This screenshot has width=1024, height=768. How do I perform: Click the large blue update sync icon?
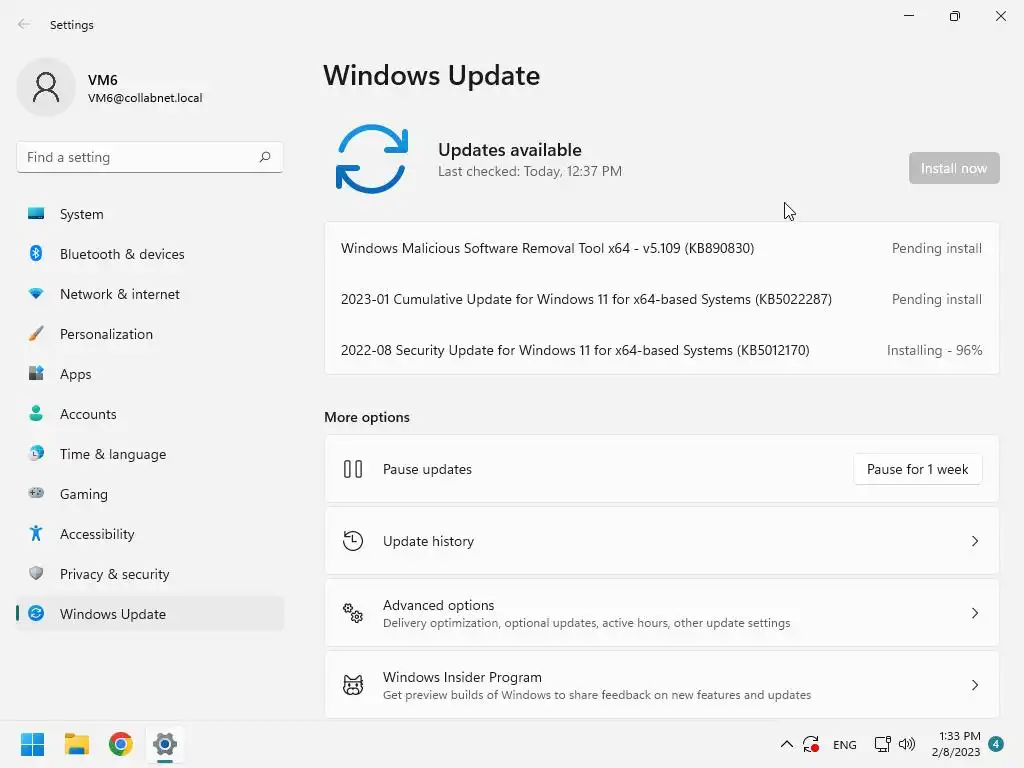click(372, 159)
